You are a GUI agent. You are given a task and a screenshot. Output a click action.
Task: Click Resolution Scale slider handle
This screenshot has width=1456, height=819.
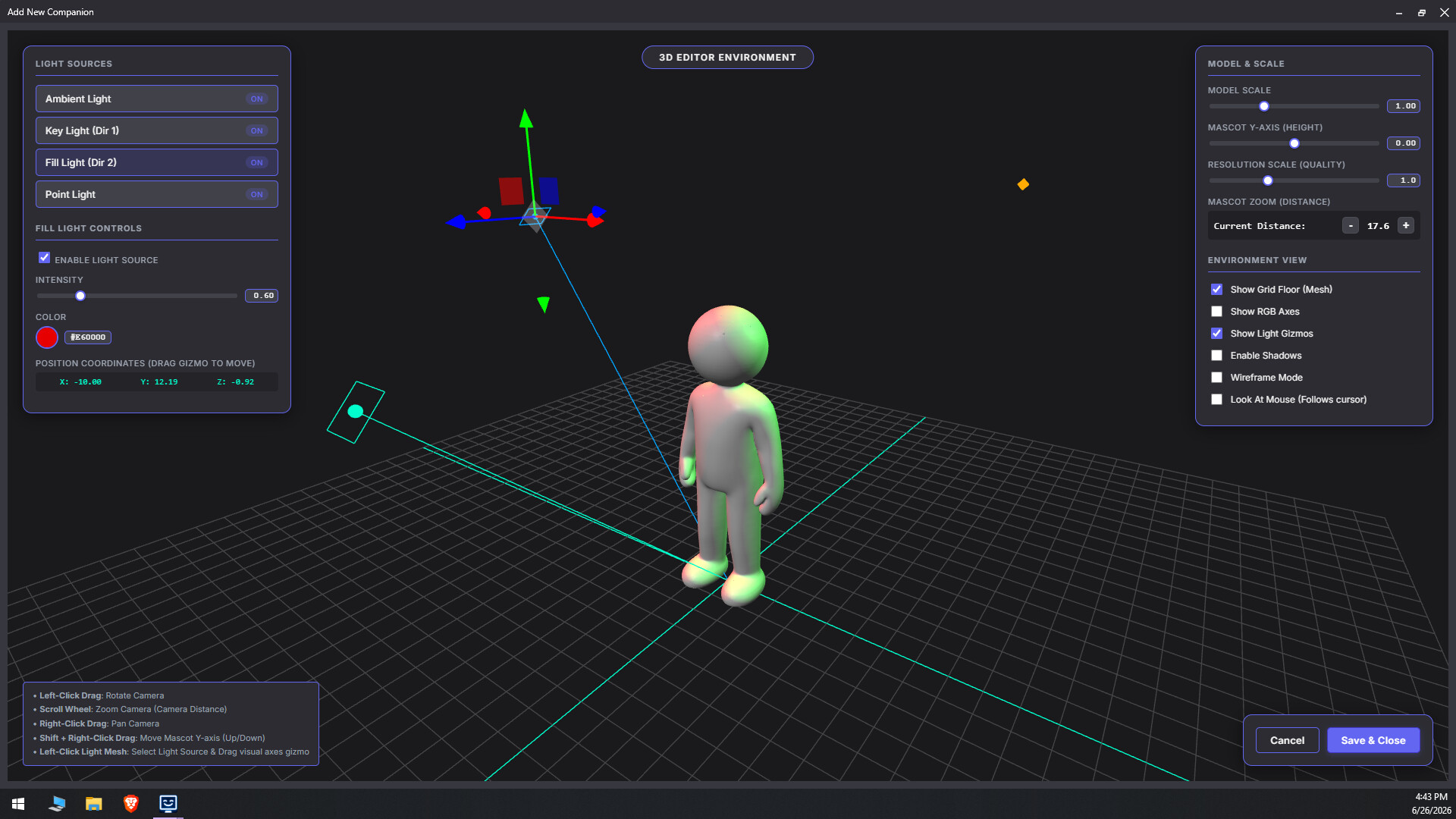tap(1268, 180)
